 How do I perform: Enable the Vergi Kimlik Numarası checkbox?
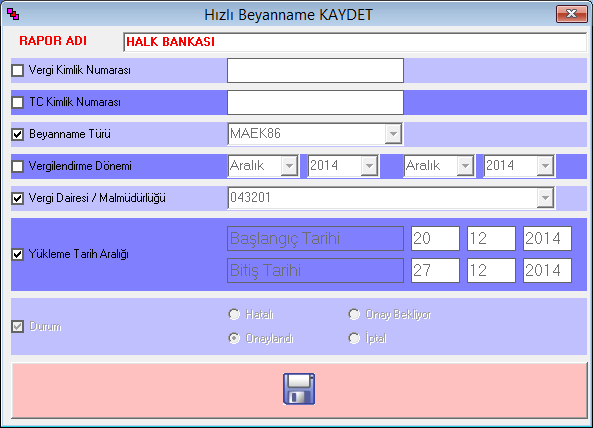coord(18,70)
